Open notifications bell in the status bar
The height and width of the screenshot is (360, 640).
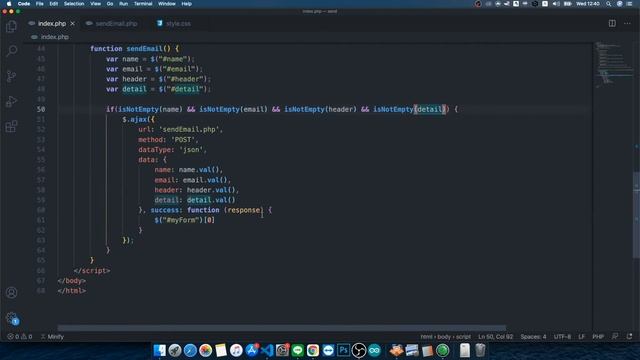(629, 337)
